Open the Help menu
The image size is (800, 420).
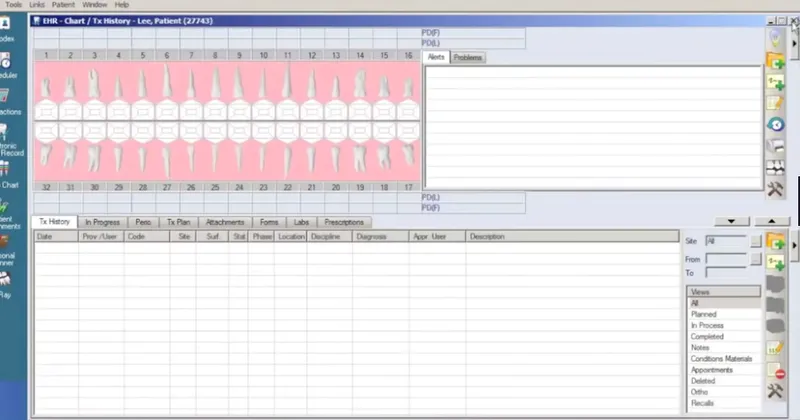[x=121, y=5]
